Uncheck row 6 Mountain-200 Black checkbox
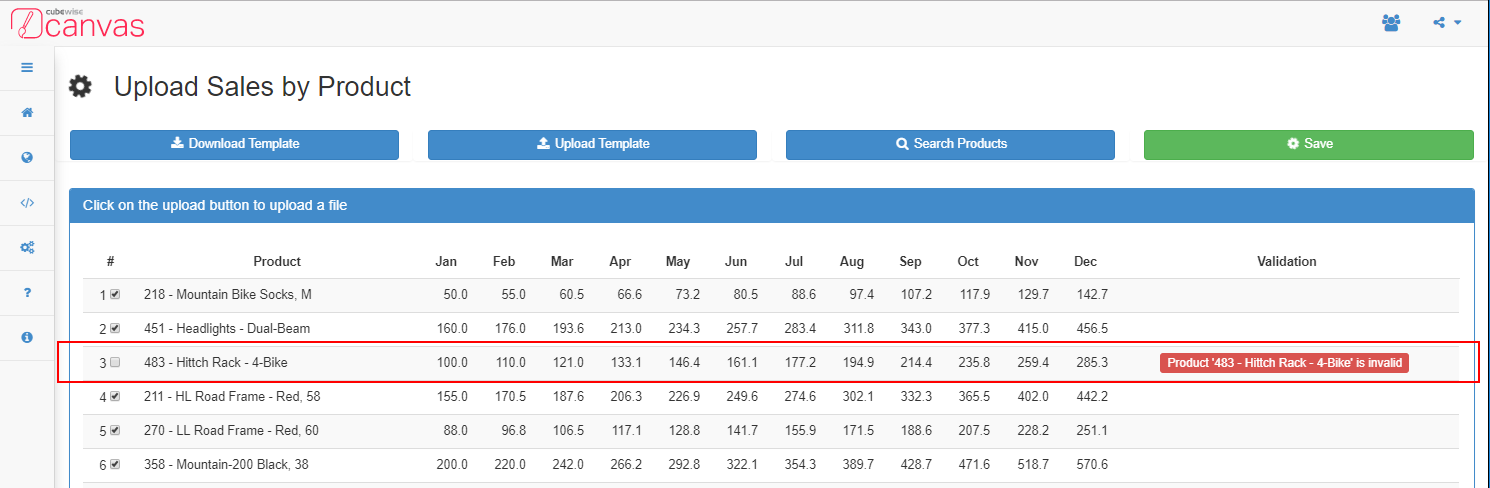Viewport: 1490px width, 488px height. [115, 464]
